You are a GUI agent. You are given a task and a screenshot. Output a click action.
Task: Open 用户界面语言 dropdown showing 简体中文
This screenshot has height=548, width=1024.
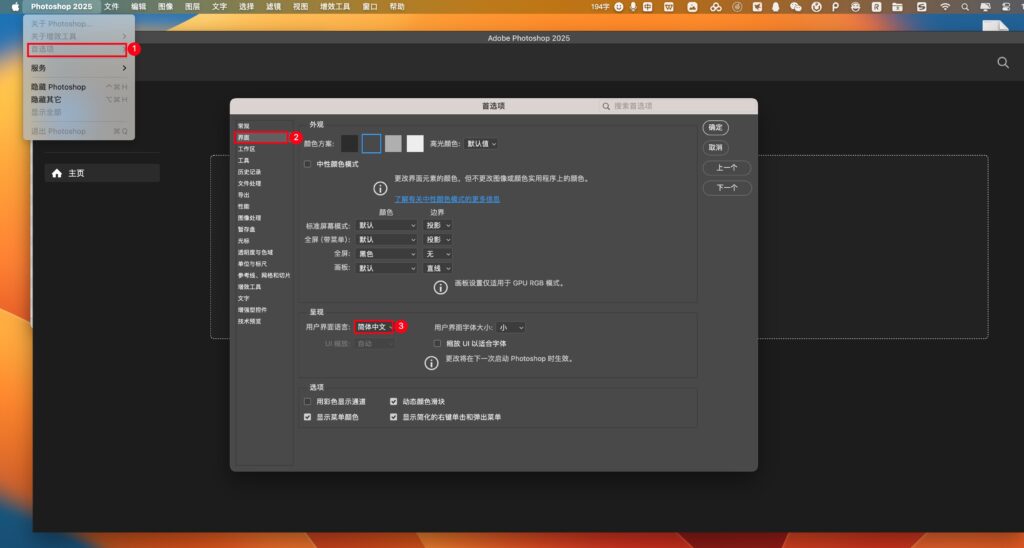tap(375, 327)
